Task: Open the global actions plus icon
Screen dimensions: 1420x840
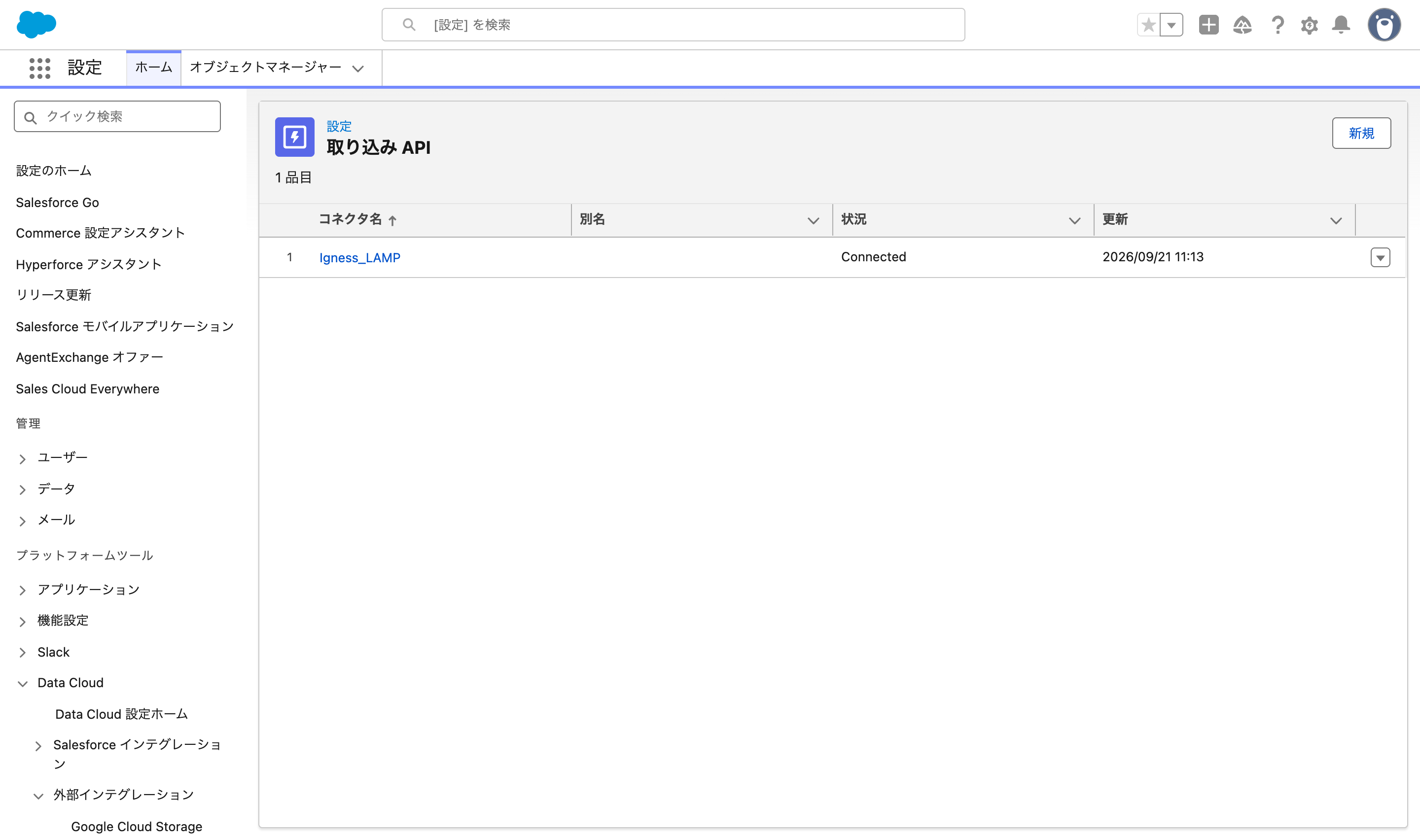Action: point(1208,25)
